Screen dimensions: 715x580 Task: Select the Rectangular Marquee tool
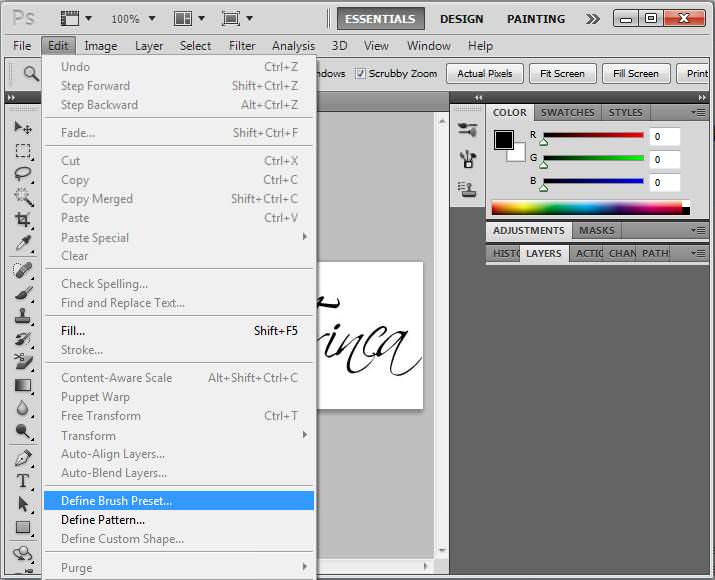tap(23, 150)
